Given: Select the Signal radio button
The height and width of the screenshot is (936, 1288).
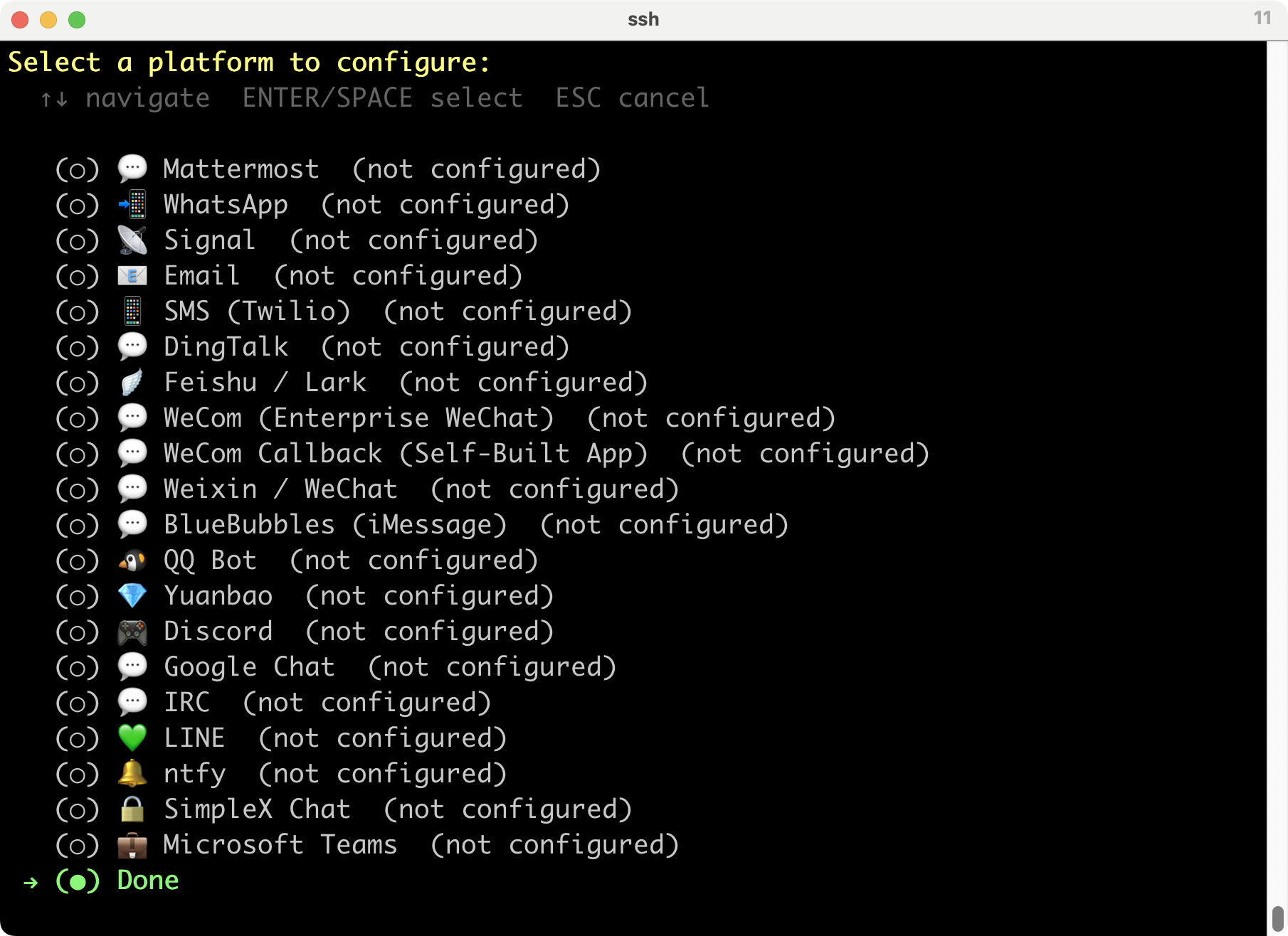Looking at the screenshot, I should (x=78, y=240).
